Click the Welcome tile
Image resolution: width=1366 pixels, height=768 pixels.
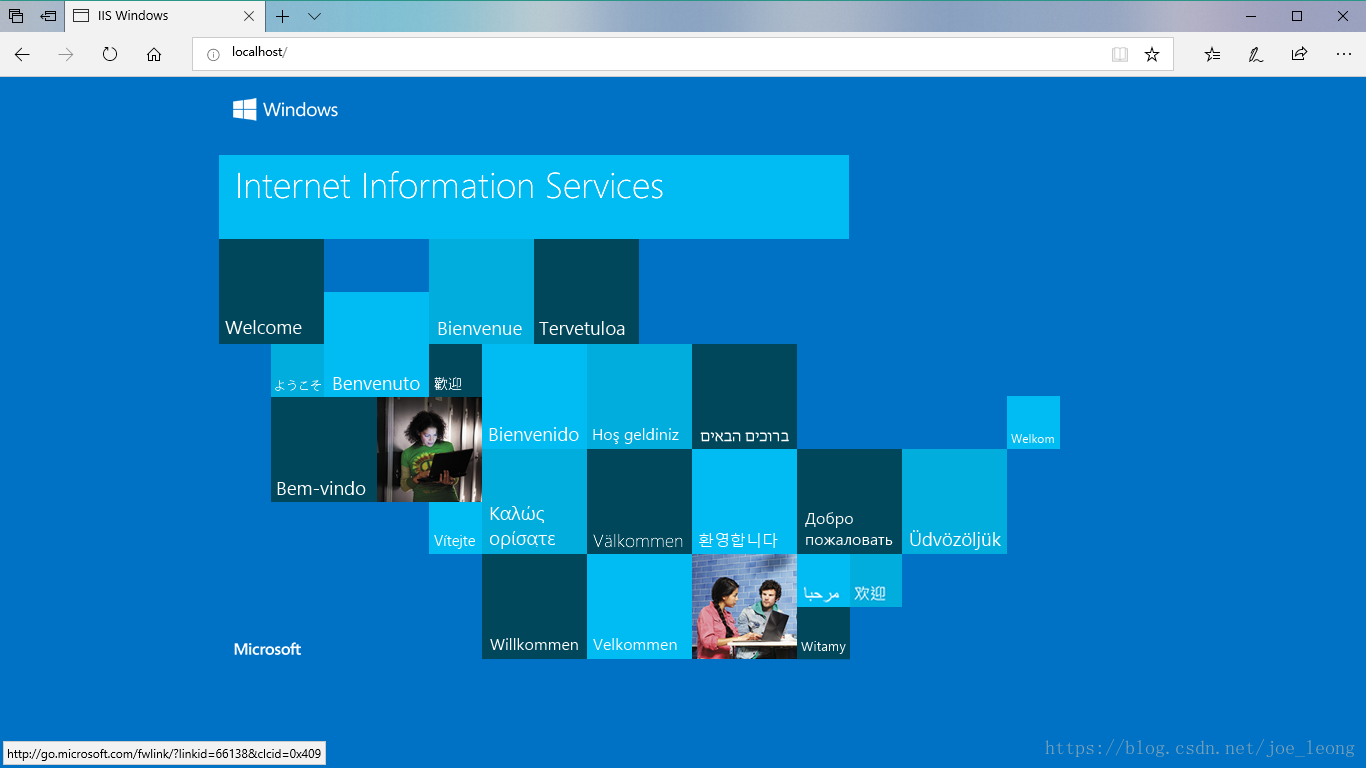pos(271,291)
